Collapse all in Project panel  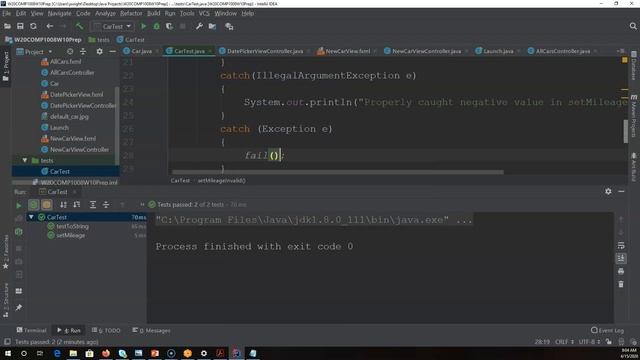point(83,51)
